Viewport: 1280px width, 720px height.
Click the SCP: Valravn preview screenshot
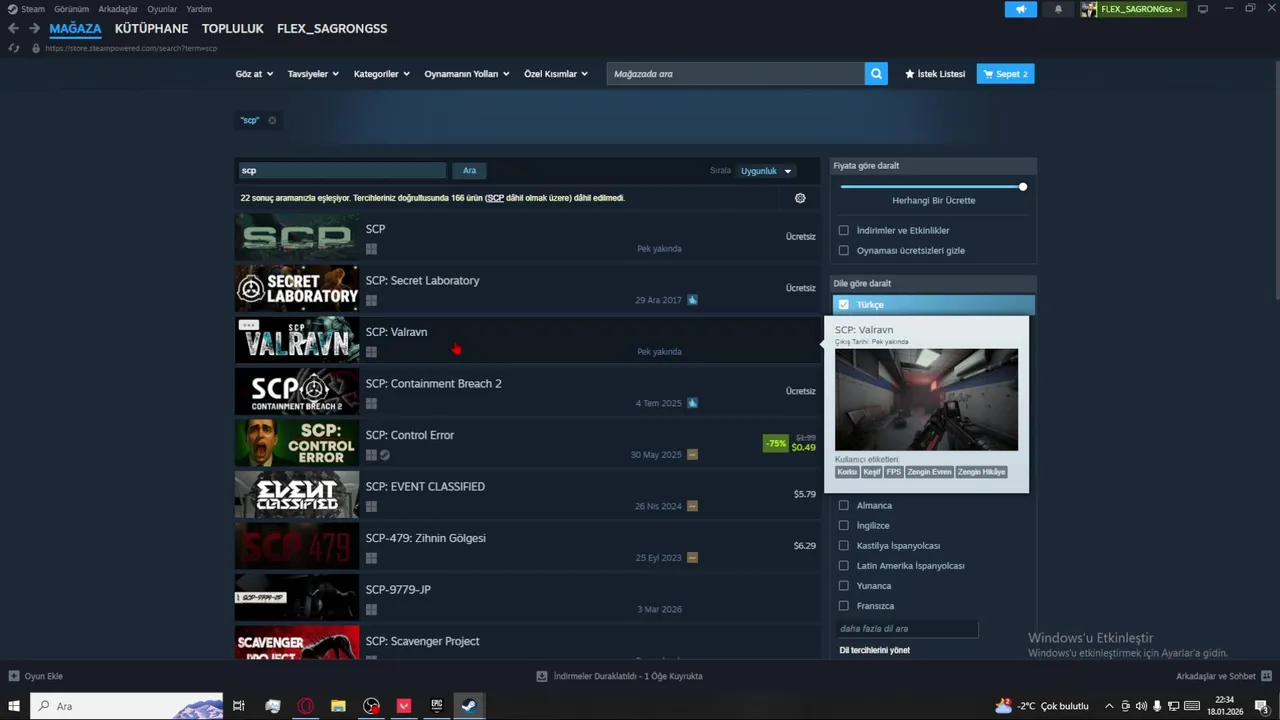(926, 400)
